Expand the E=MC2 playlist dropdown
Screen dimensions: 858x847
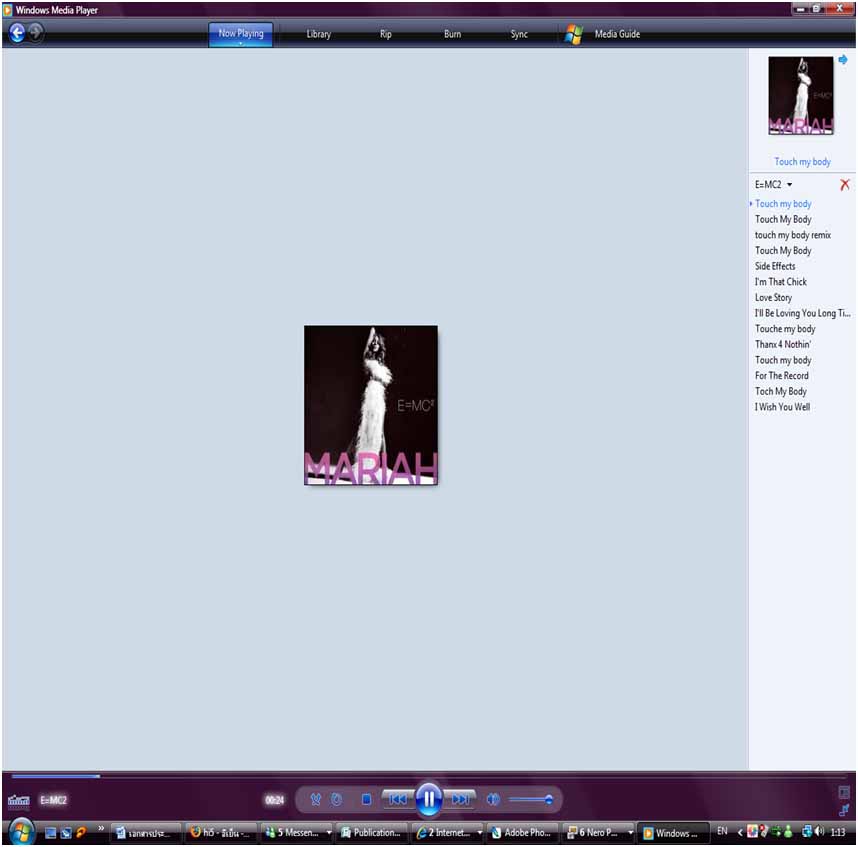coord(789,185)
